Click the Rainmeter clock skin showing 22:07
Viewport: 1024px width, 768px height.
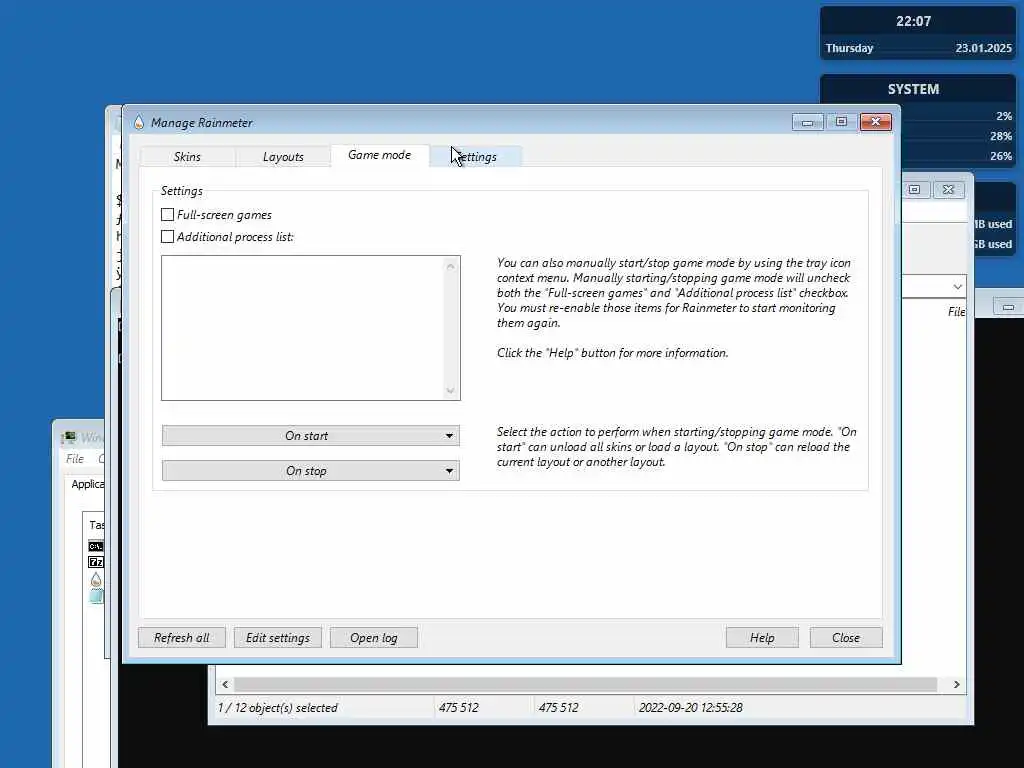(913, 22)
